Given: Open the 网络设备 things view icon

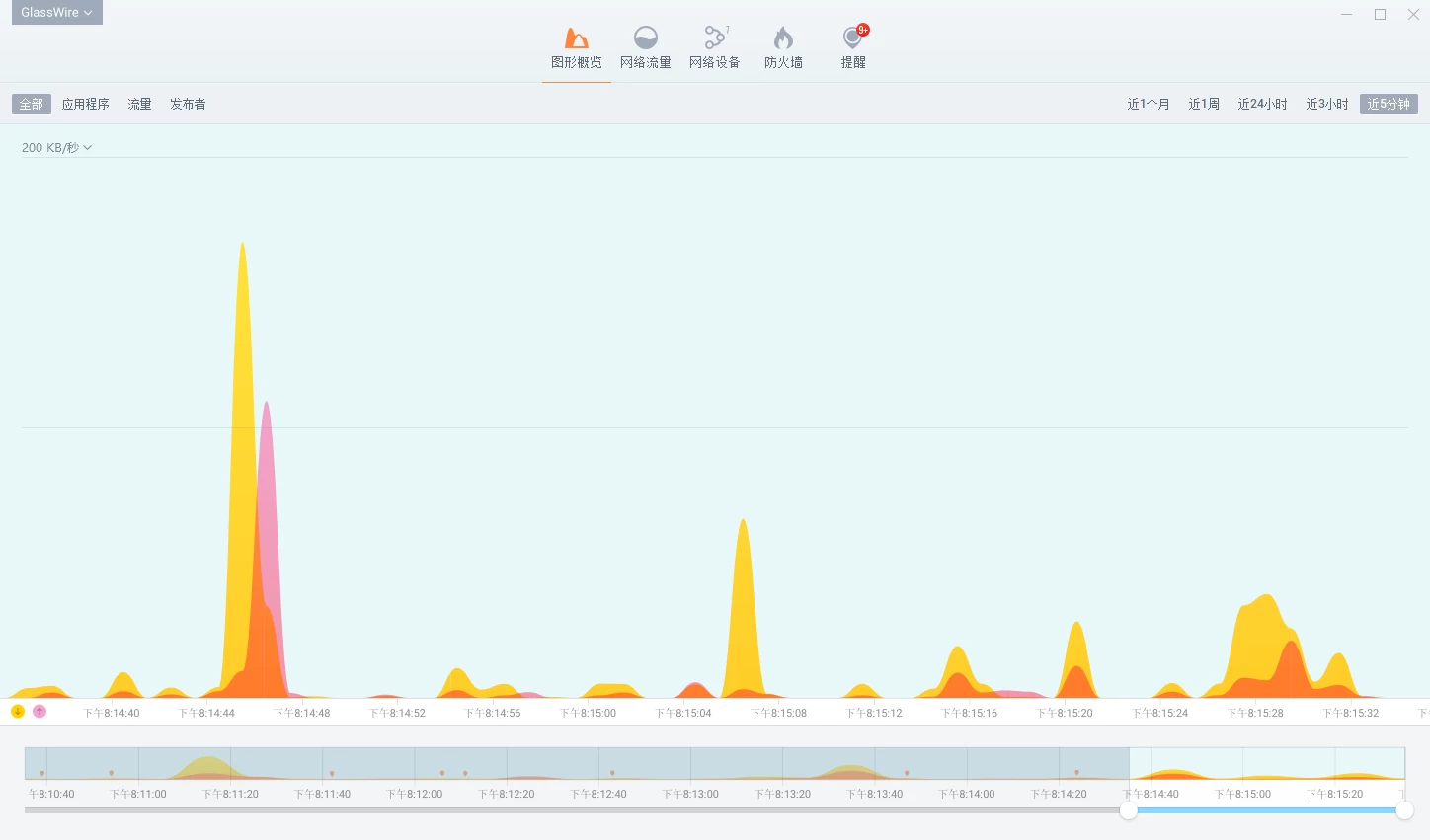Looking at the screenshot, I should [714, 39].
